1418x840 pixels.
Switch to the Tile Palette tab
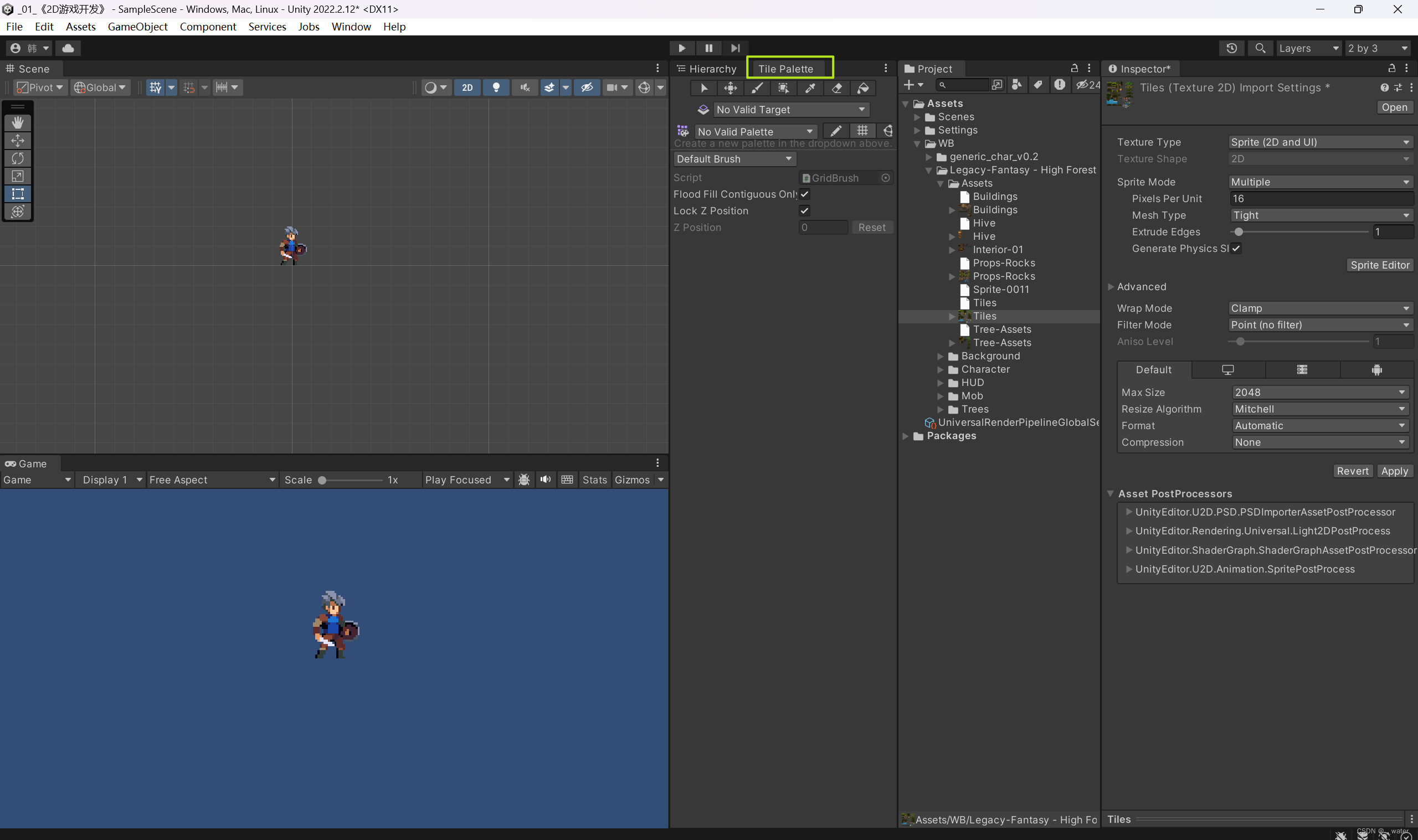coord(789,68)
